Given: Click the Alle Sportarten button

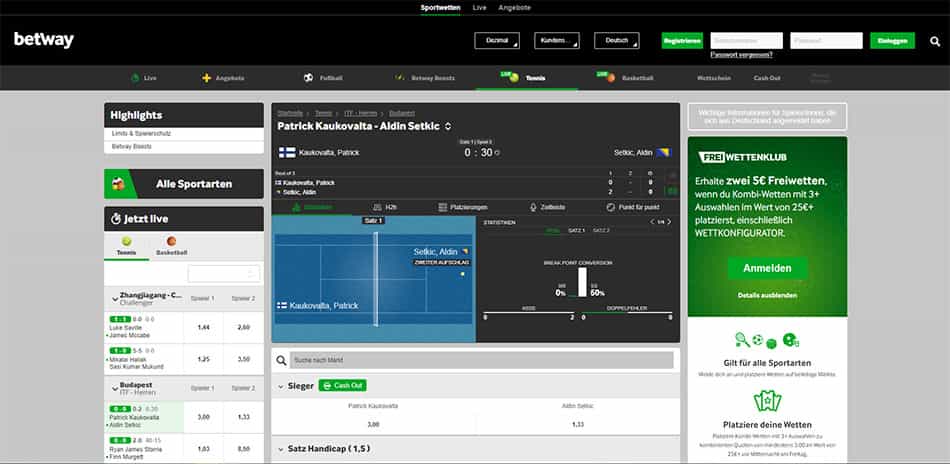Looking at the screenshot, I should (184, 184).
